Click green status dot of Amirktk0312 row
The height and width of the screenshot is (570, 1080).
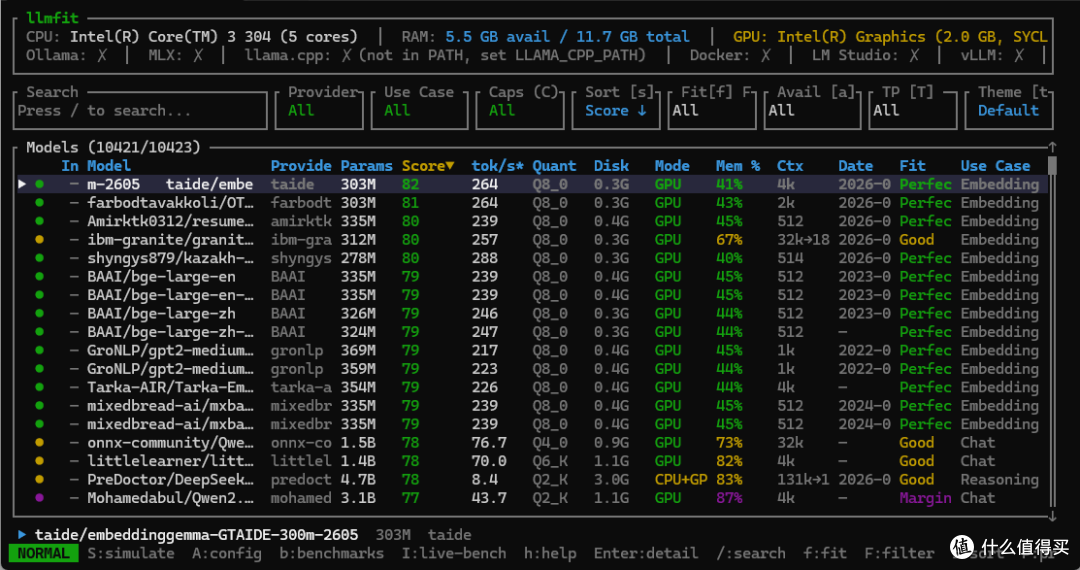click(x=39, y=221)
